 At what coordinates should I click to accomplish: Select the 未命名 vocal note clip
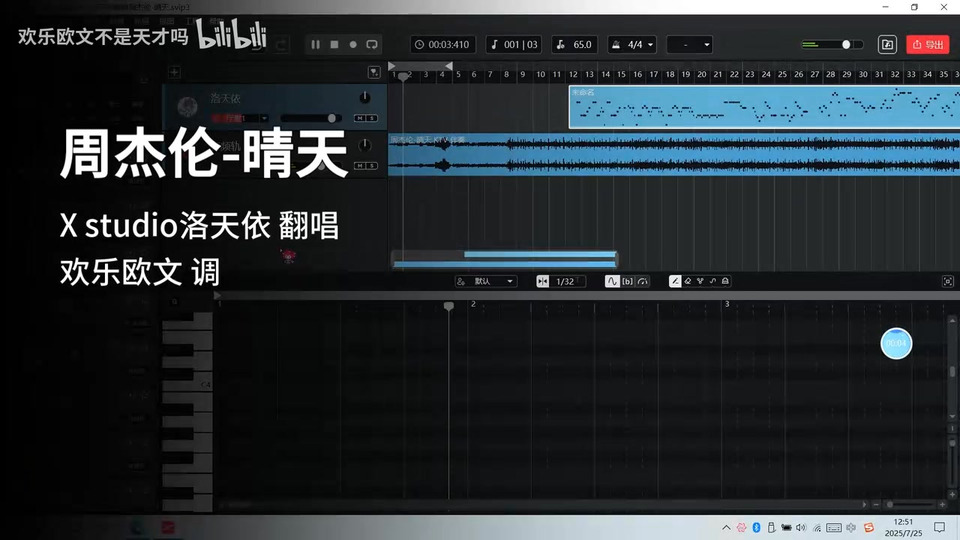(764, 107)
